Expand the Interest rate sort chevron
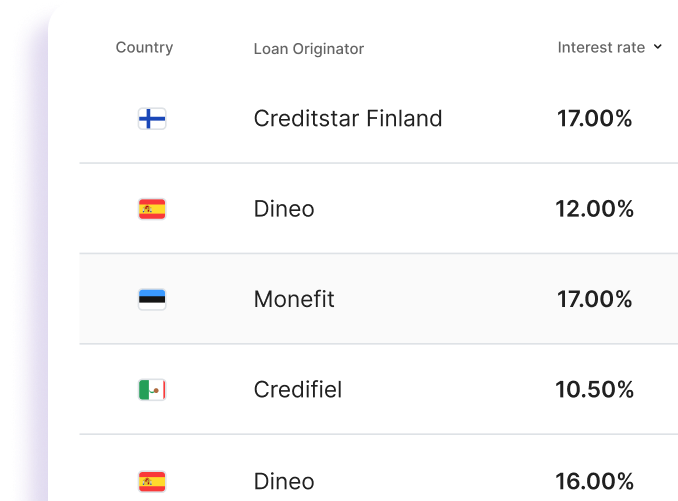This screenshot has height=501, width=678. [658, 47]
